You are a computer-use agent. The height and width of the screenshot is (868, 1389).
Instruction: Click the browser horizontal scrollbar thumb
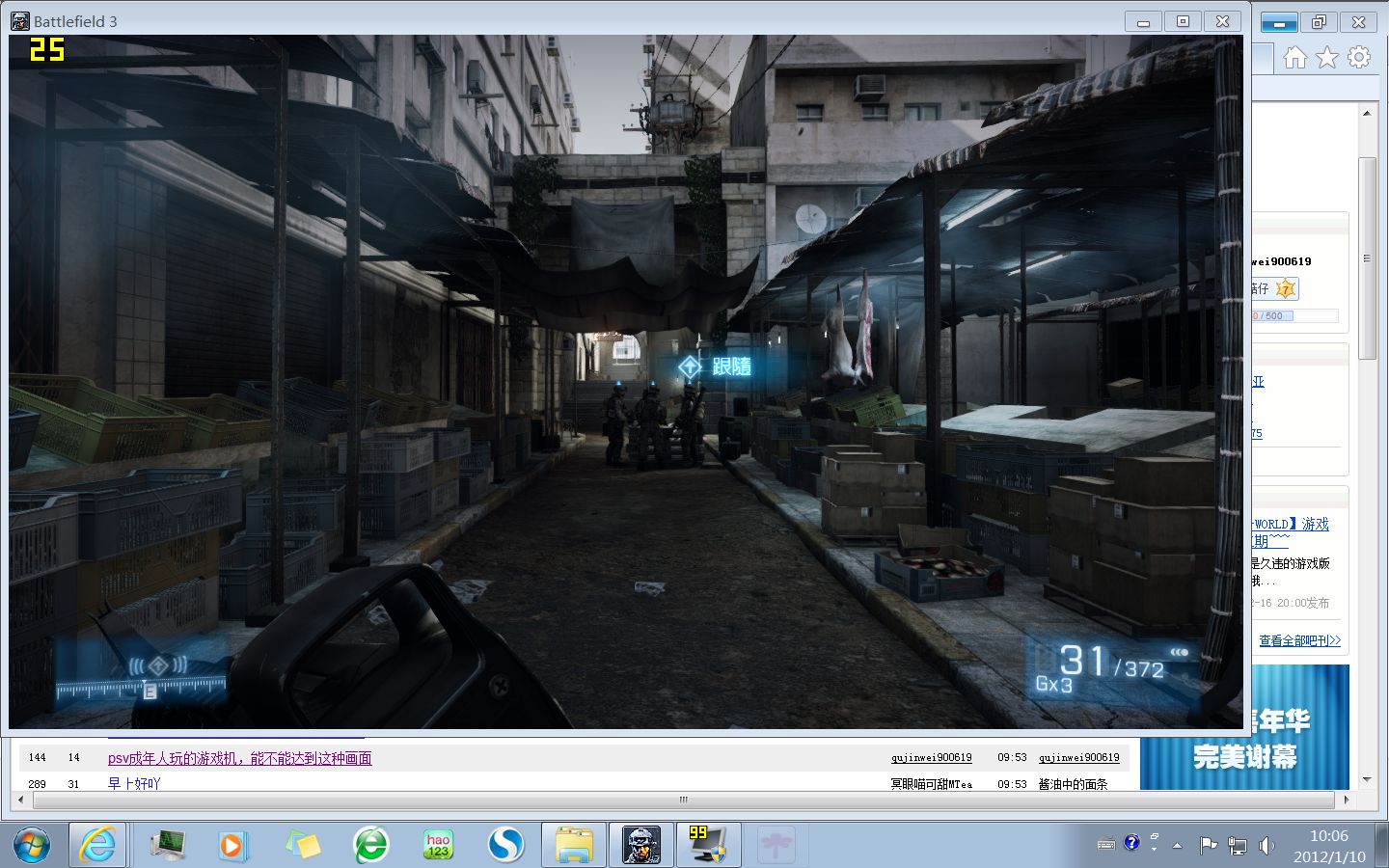coord(684,800)
